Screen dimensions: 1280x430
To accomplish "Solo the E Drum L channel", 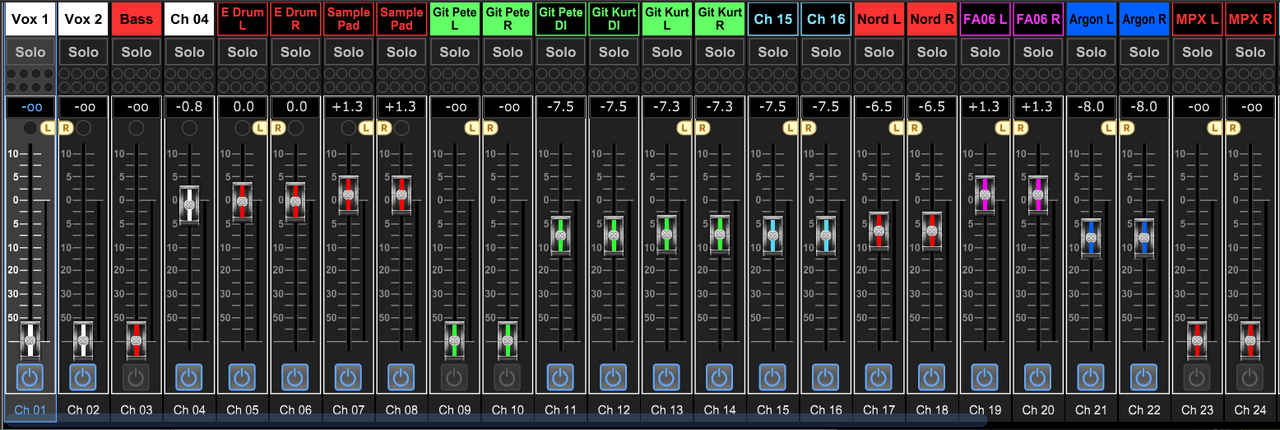I will coord(242,52).
